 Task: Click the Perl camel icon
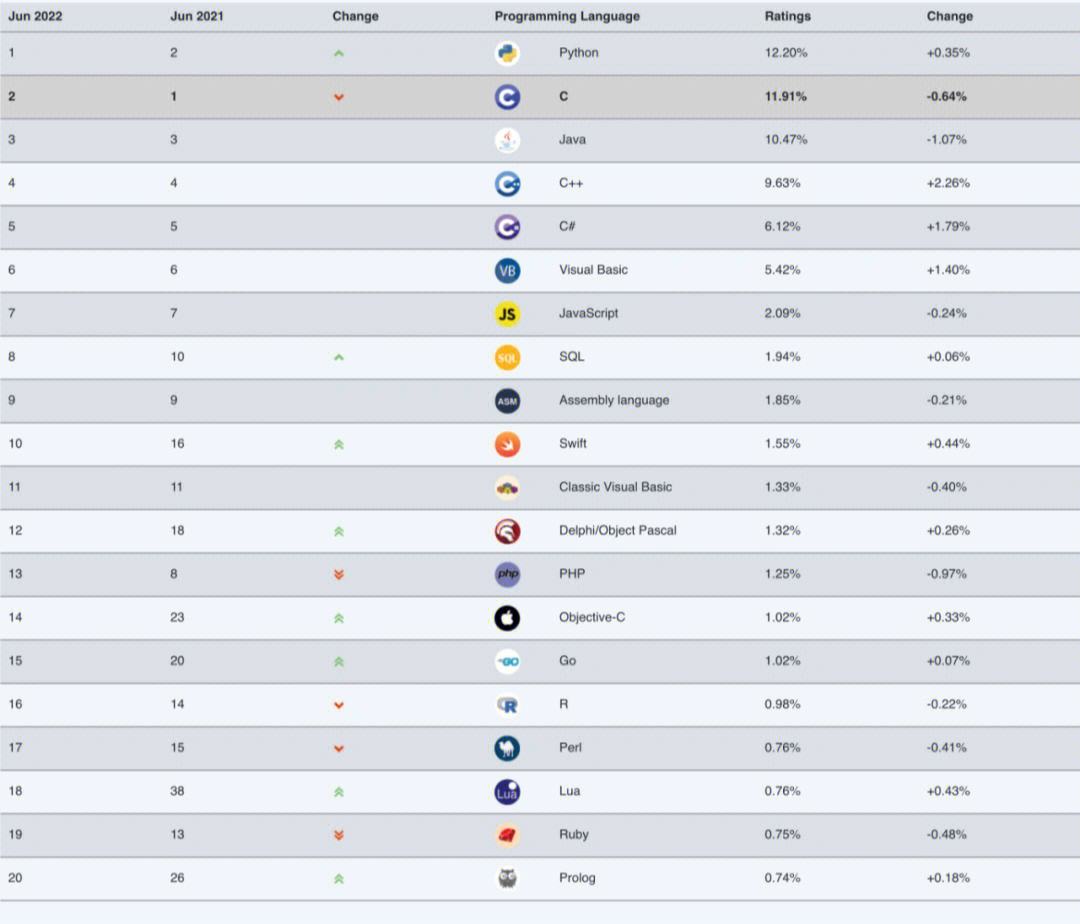point(507,748)
